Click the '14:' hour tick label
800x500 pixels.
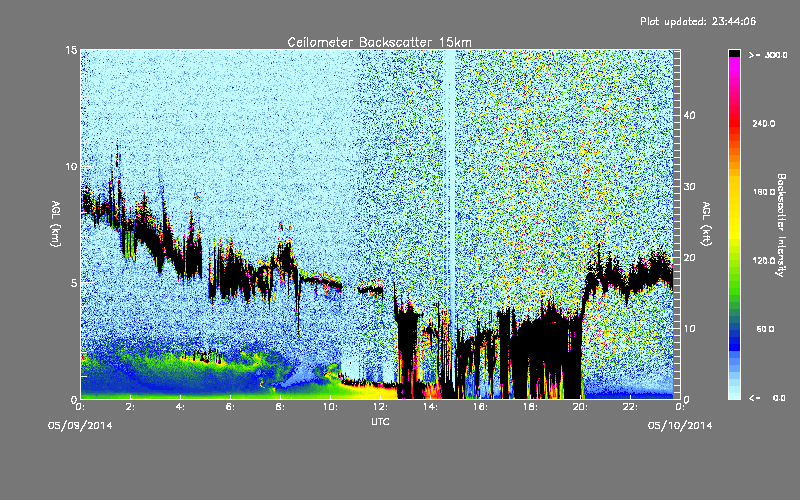[x=431, y=407]
